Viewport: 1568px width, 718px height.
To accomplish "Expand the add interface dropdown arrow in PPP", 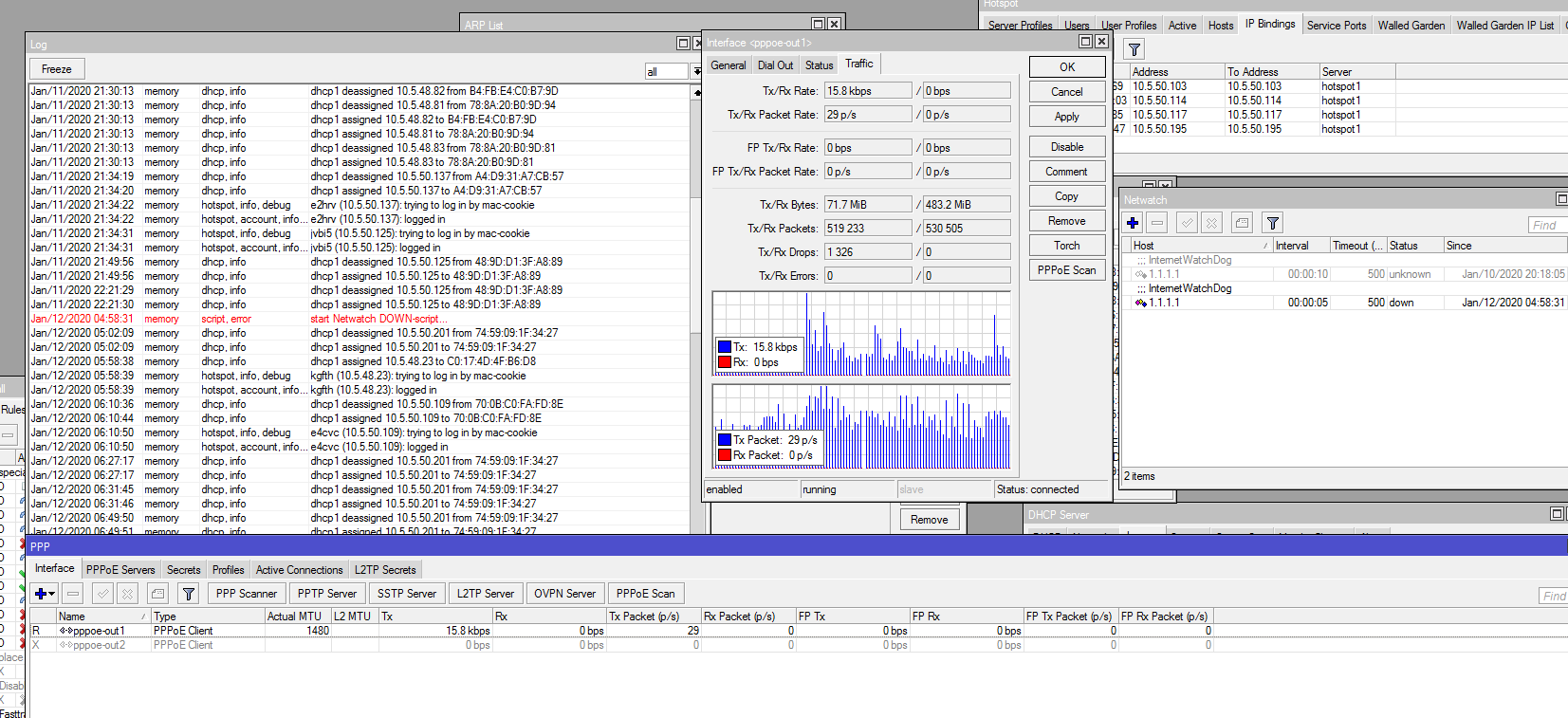I will (52, 594).
